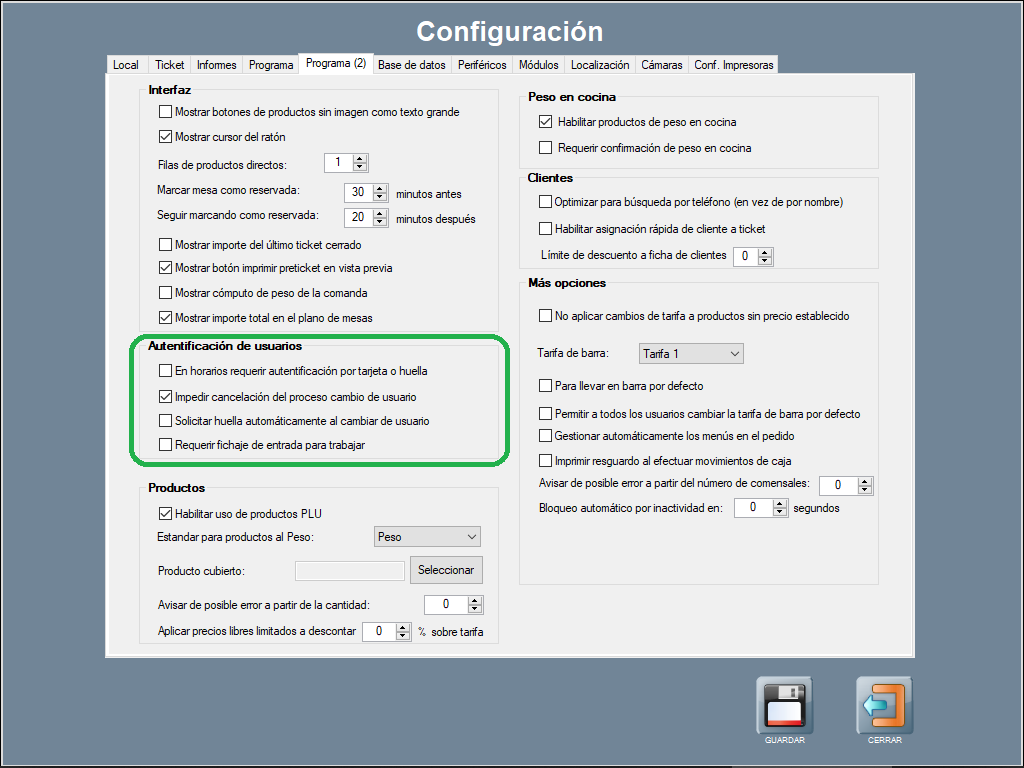The image size is (1024, 768).
Task: Check Para llevar en barra por defecto
Action: pos(545,385)
